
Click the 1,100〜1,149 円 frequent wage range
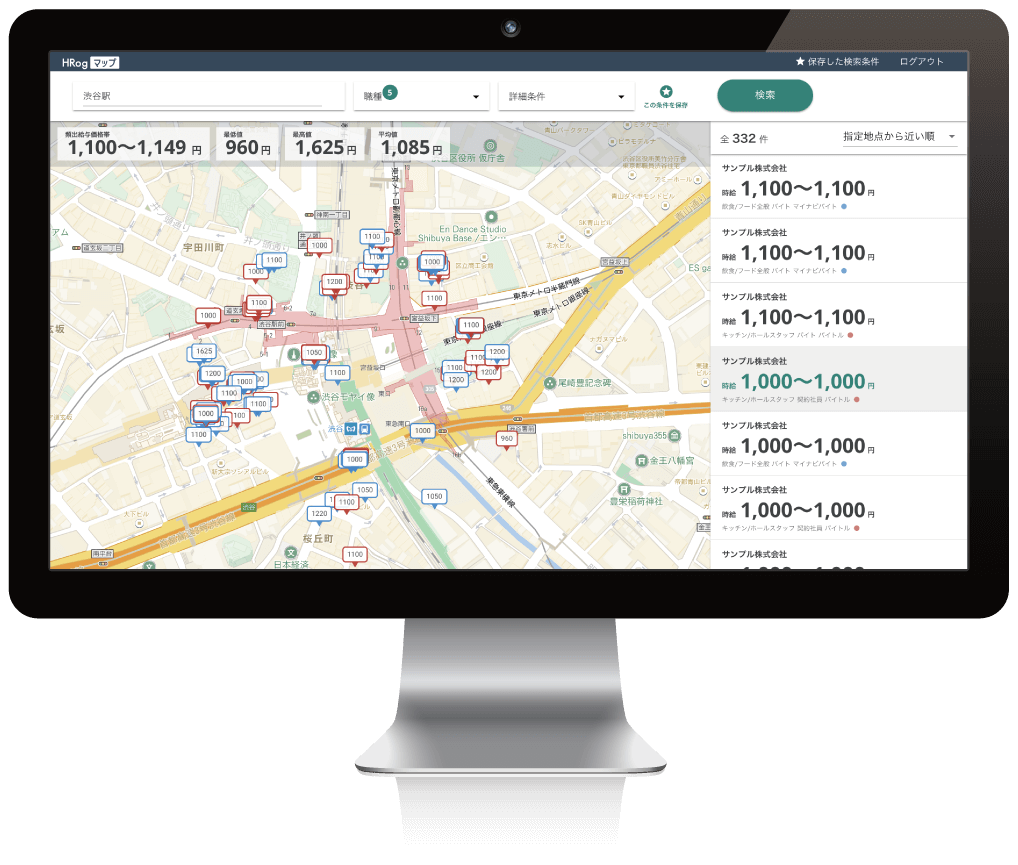point(134,144)
